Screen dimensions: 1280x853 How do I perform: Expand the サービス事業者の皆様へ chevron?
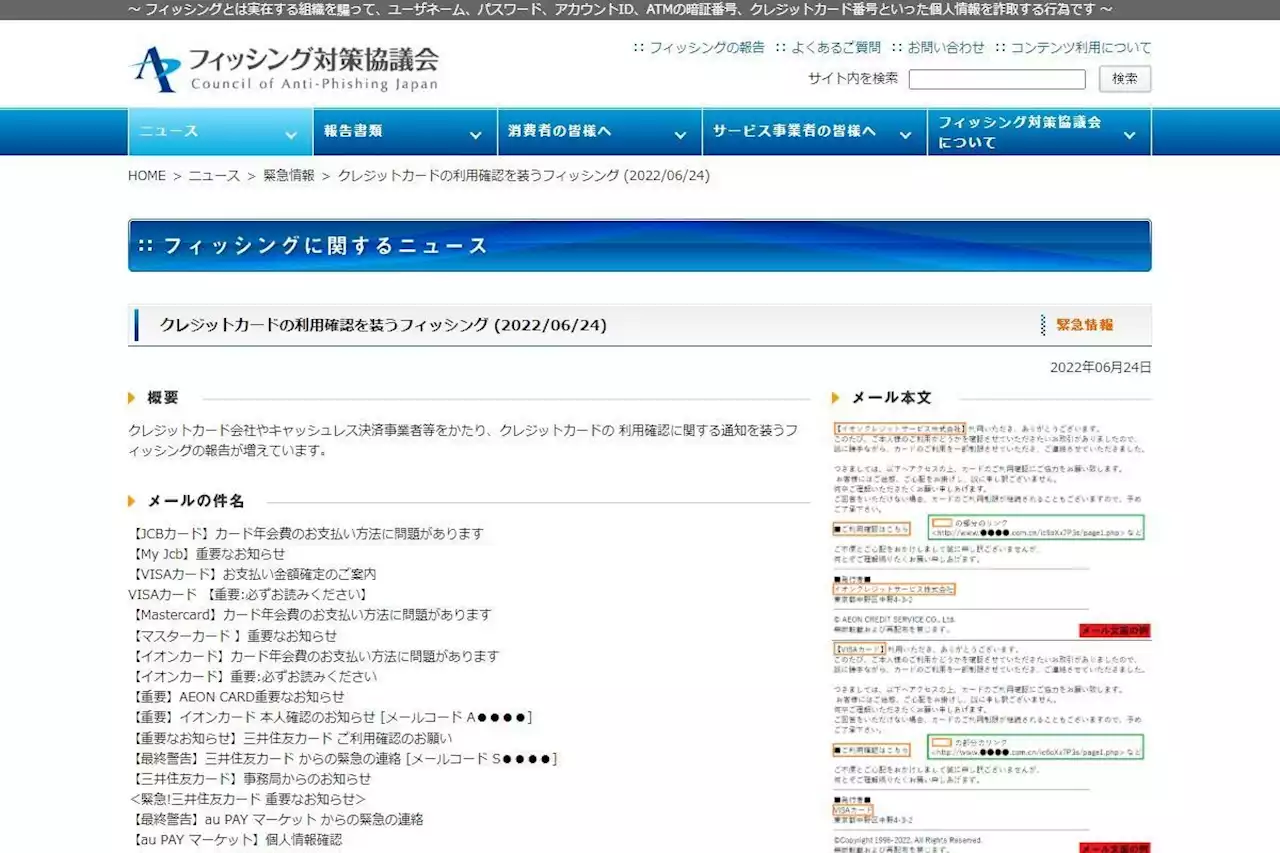(905, 135)
